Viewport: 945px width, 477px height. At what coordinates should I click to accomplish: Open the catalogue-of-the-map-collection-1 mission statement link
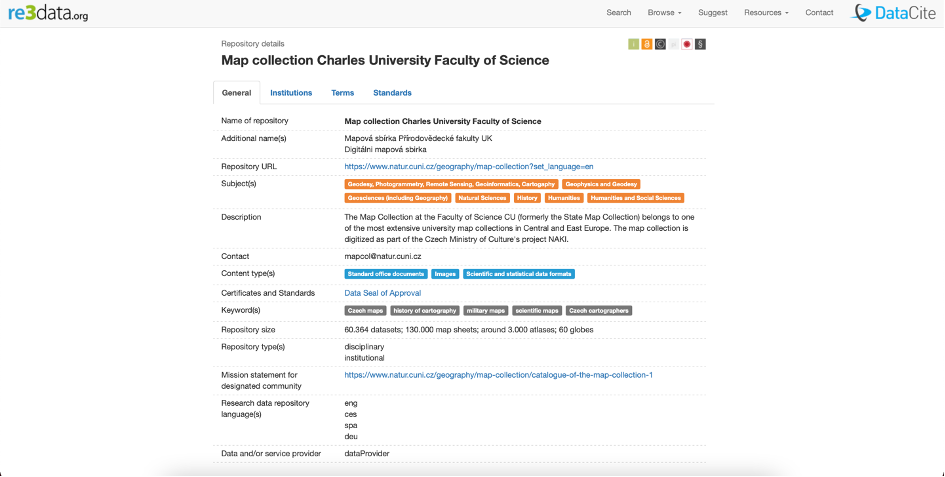[498, 375]
